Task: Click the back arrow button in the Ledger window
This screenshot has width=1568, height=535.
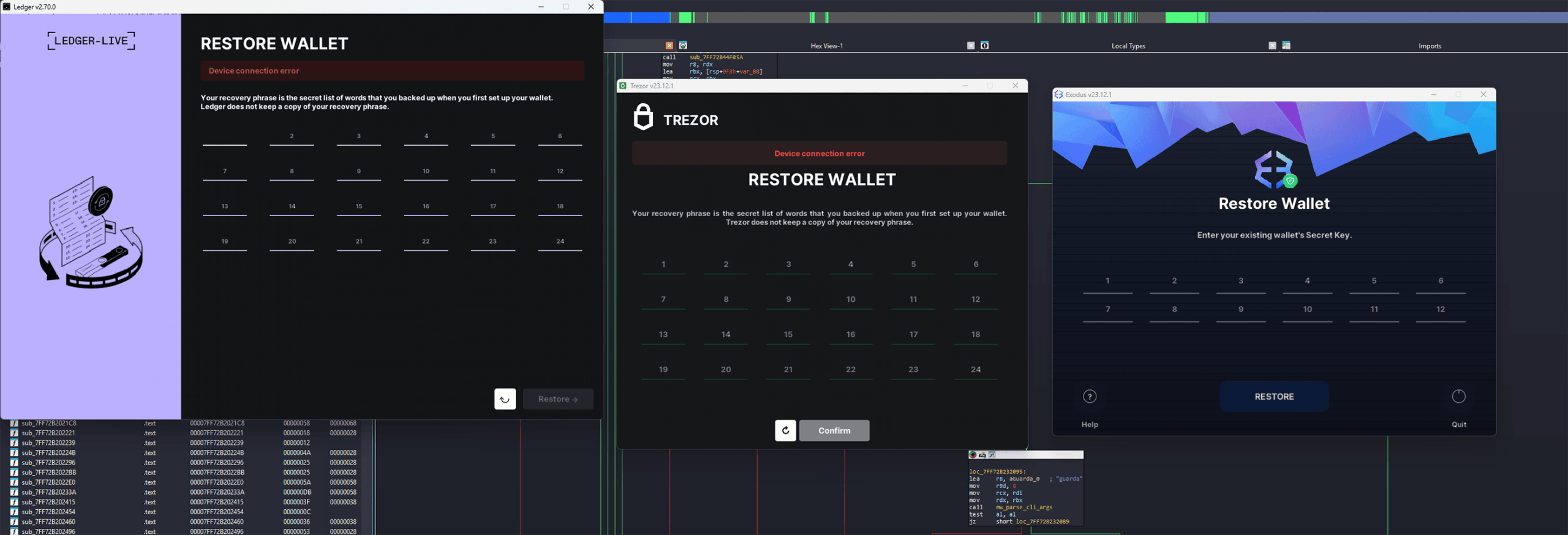Action: (505, 399)
